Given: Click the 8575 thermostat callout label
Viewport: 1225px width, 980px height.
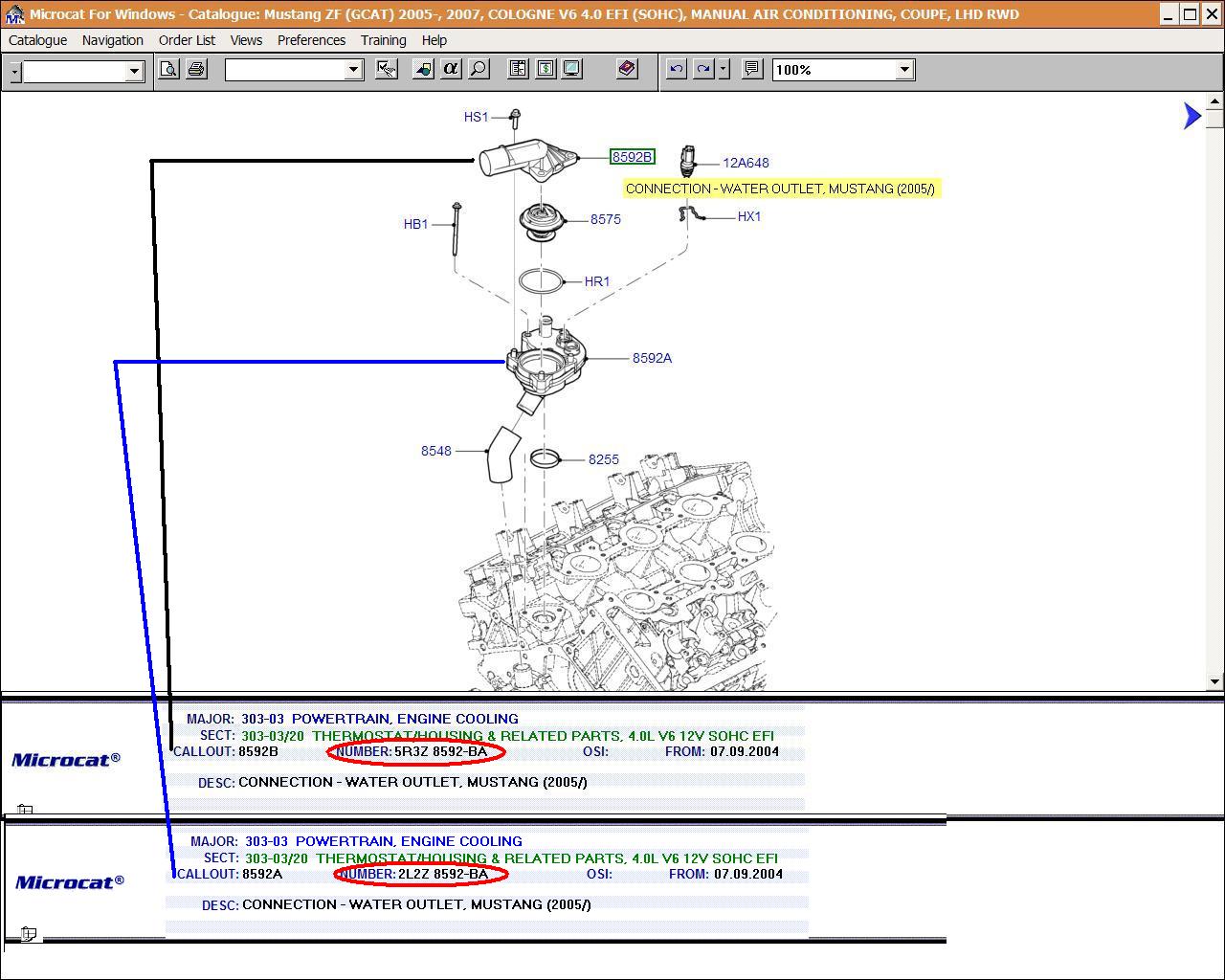Looking at the screenshot, I should 605,219.
